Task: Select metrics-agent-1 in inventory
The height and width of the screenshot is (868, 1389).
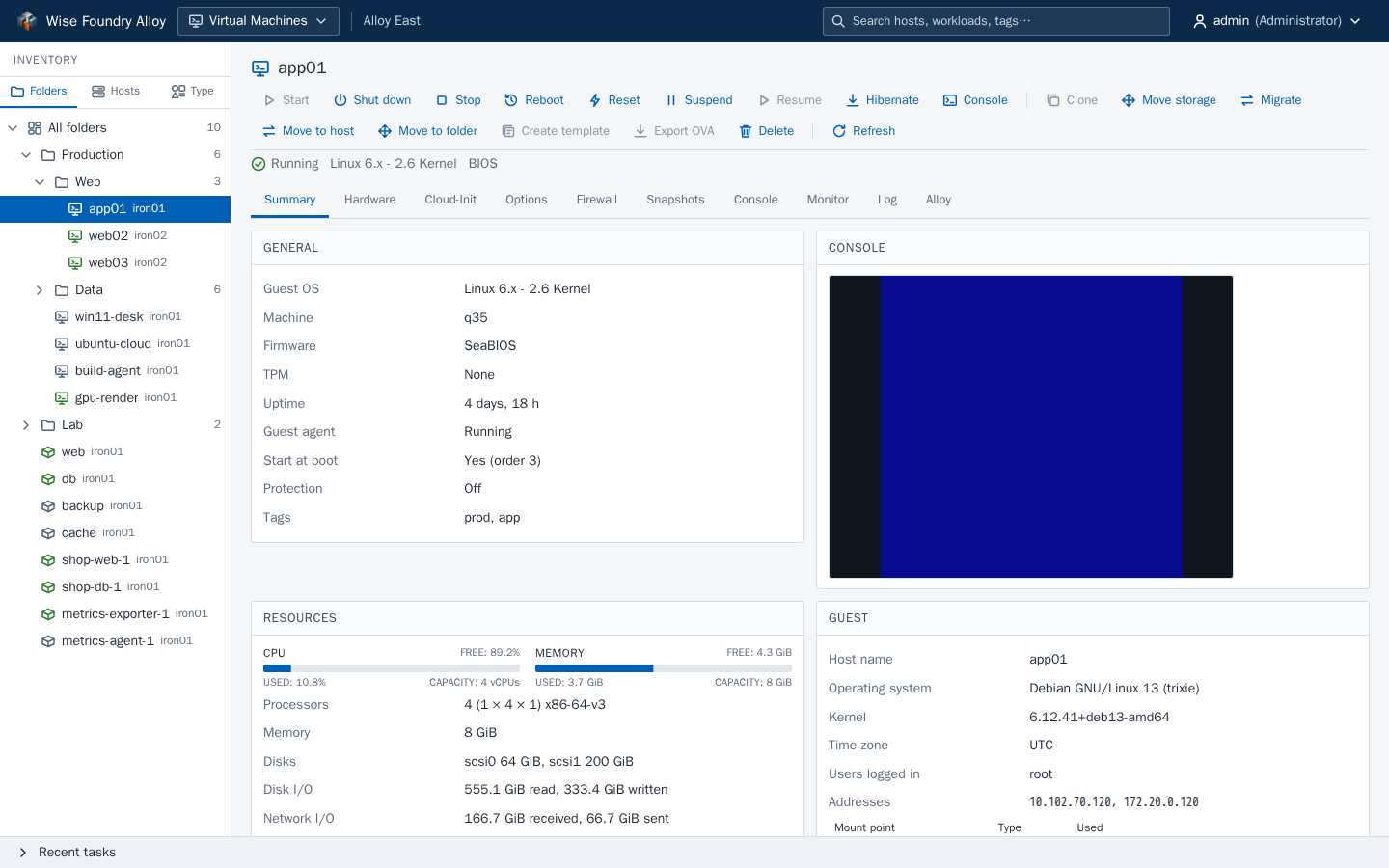Action: pos(116,640)
